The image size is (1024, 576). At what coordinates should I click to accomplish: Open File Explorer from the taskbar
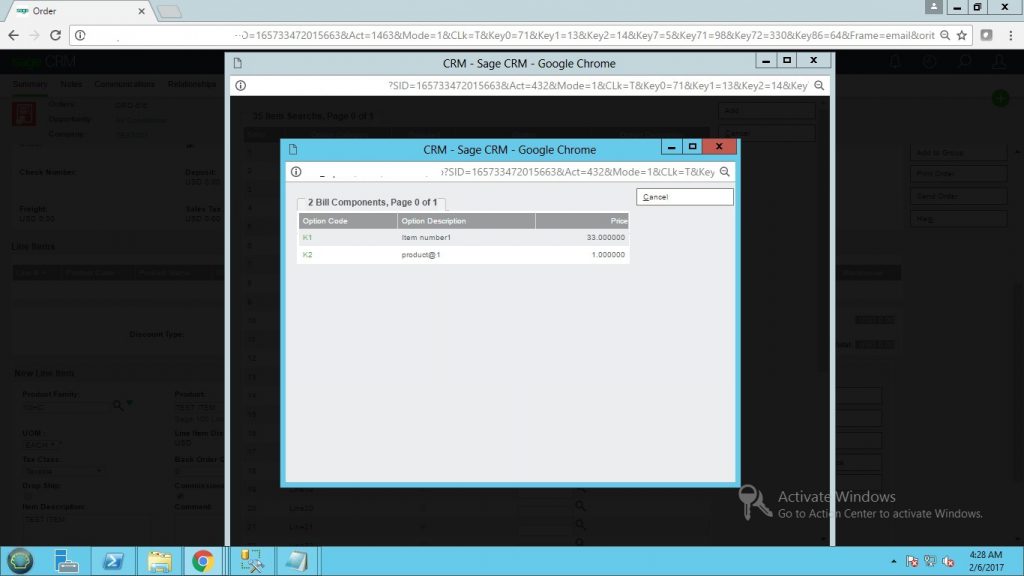click(x=159, y=561)
